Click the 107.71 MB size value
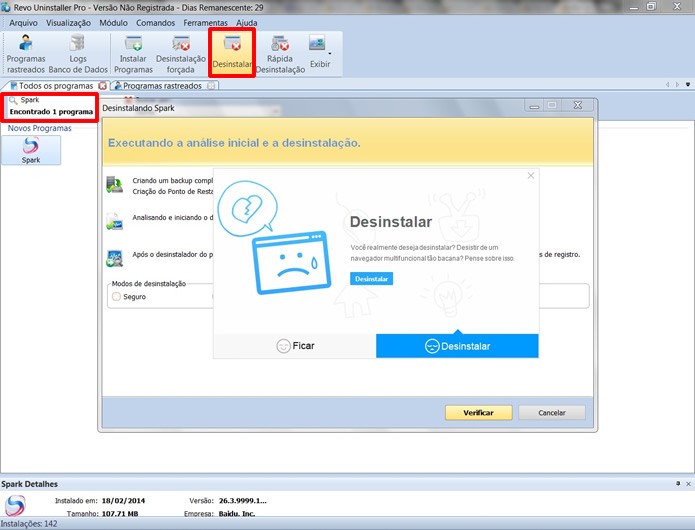Screen dimensions: 695x530 click(120, 514)
